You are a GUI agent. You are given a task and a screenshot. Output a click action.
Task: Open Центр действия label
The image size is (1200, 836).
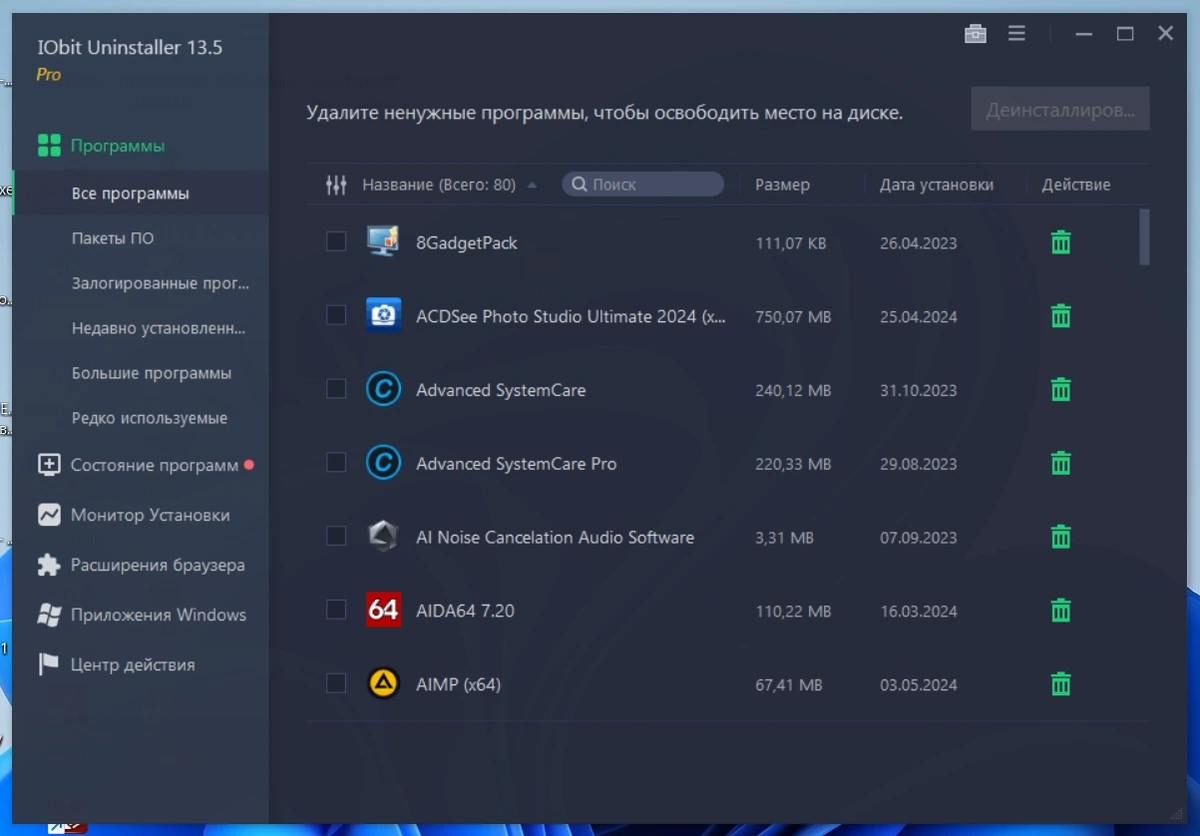pyautogui.click(x=132, y=664)
